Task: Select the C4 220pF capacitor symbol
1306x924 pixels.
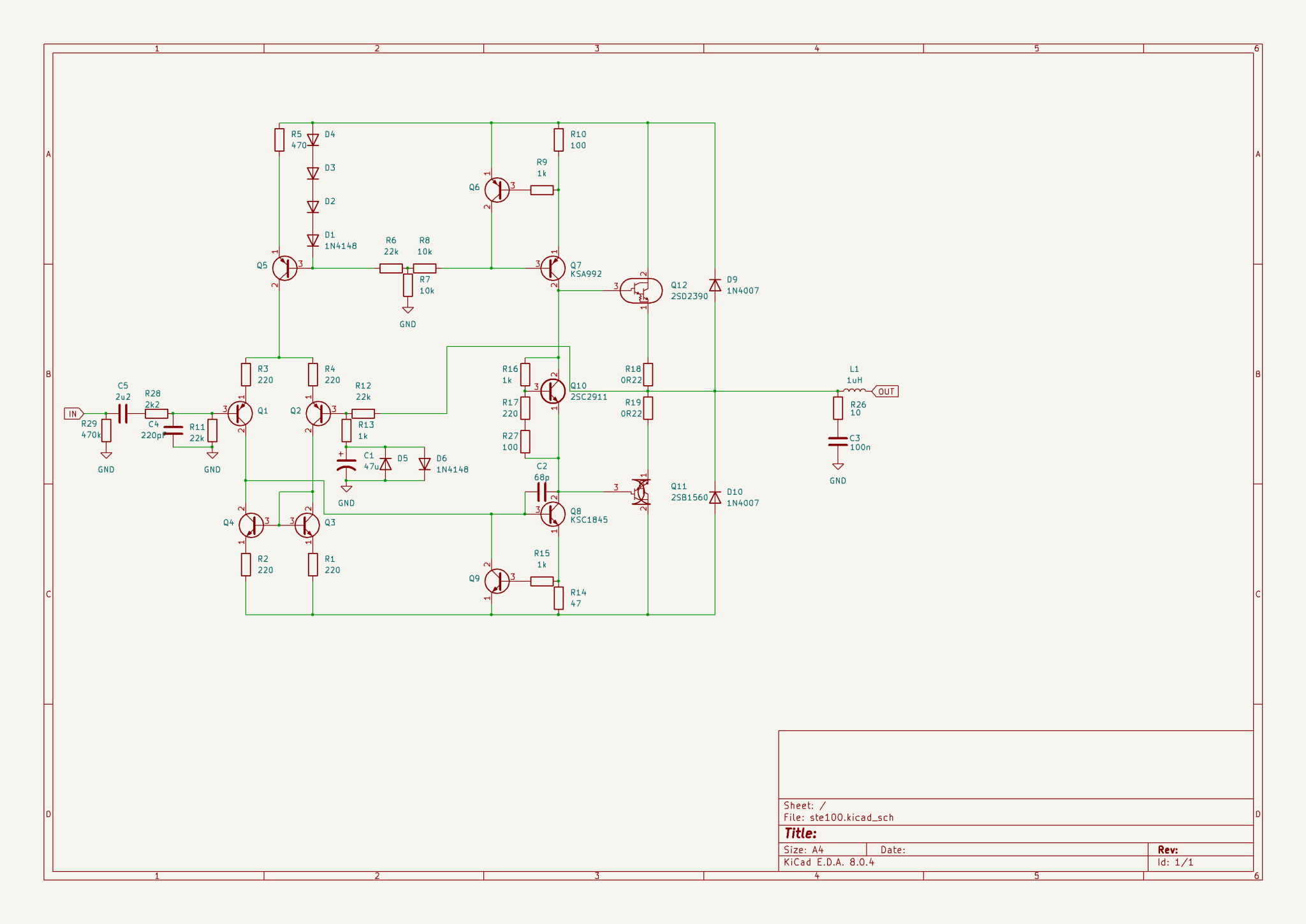Action: 173,430
